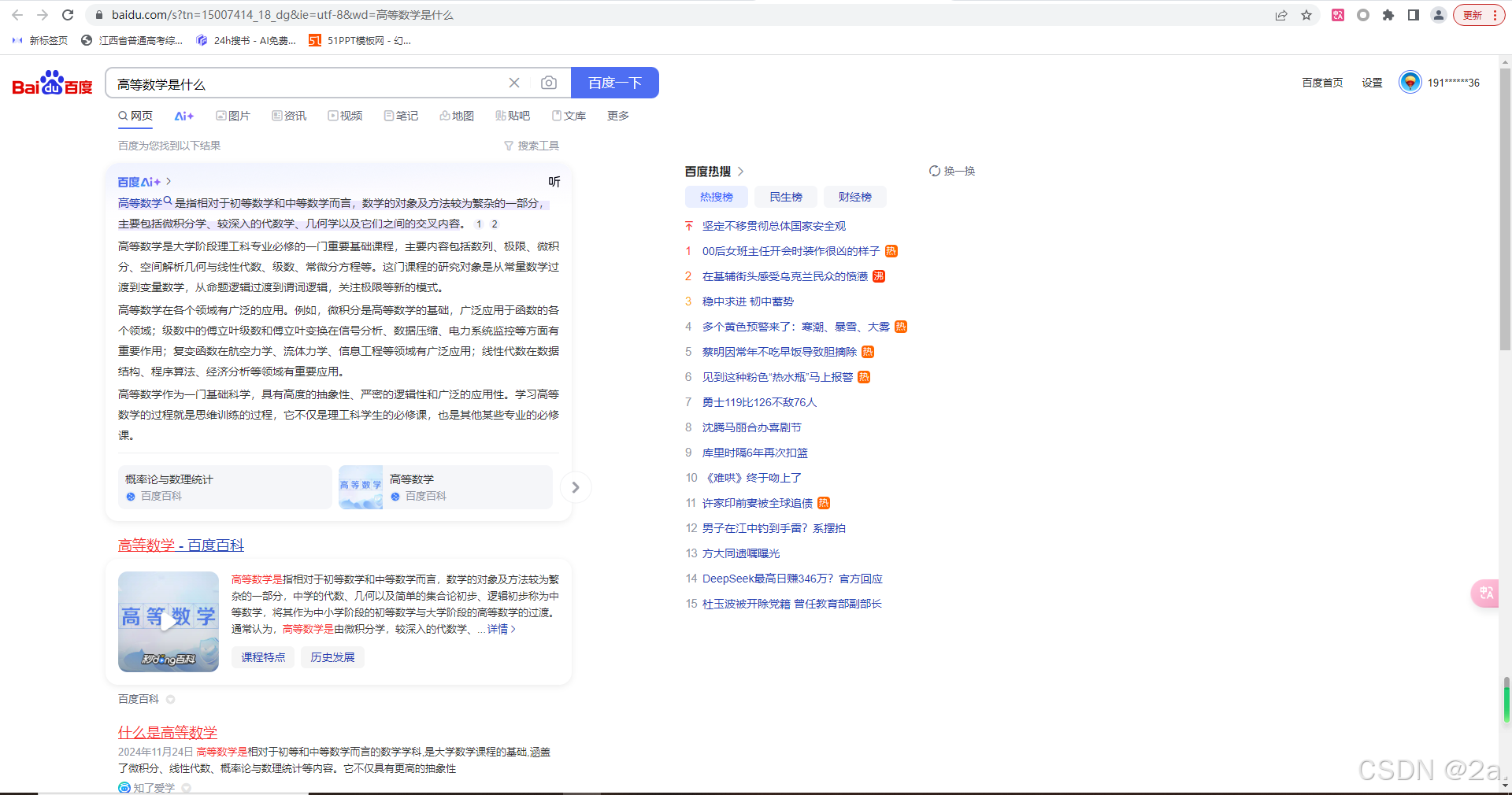Reload the page with refresh icon

68,15
